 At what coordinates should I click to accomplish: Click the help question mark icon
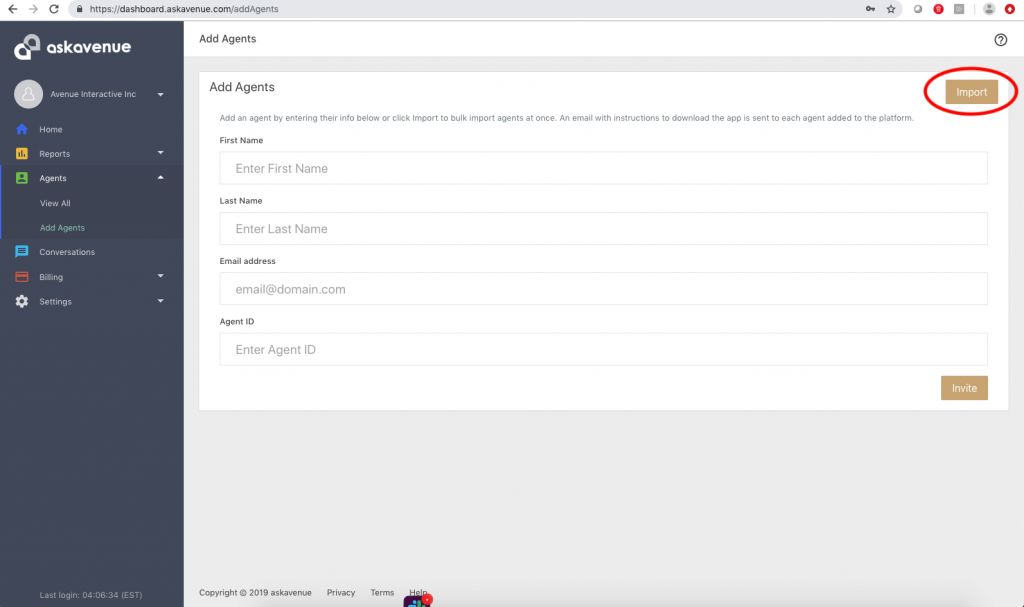(1000, 40)
